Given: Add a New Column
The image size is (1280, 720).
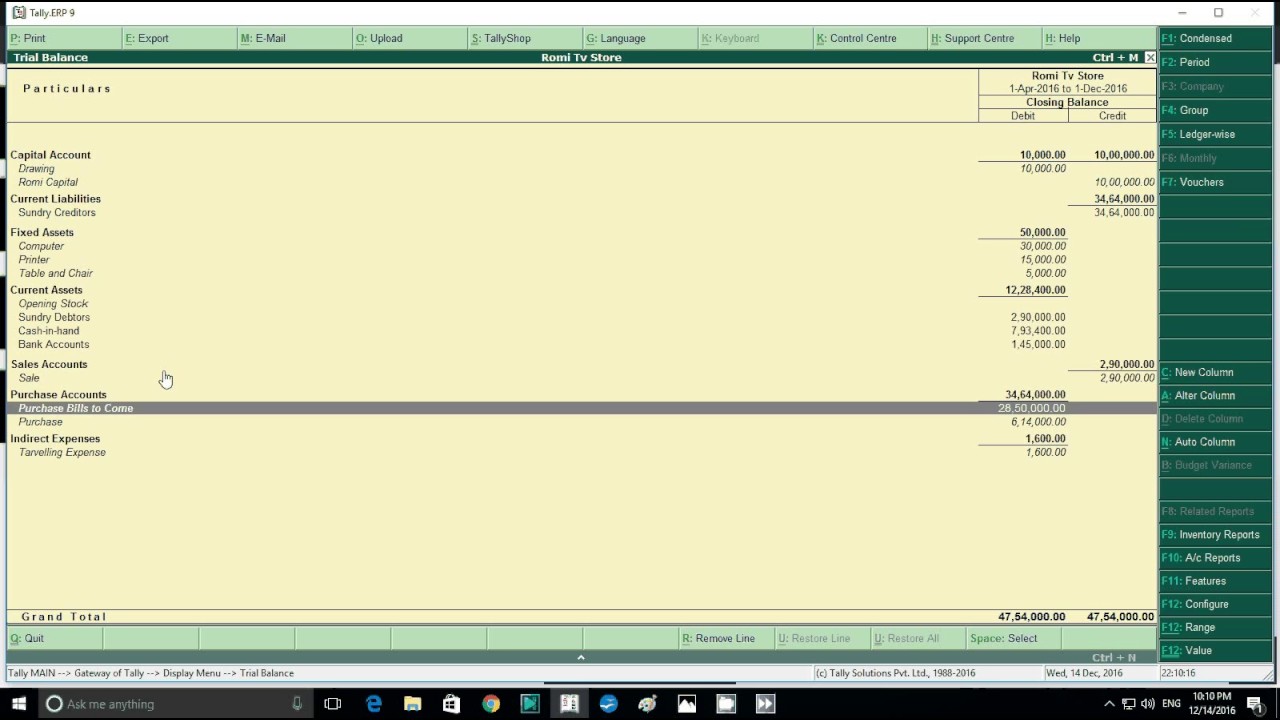Looking at the screenshot, I should click(1215, 372).
